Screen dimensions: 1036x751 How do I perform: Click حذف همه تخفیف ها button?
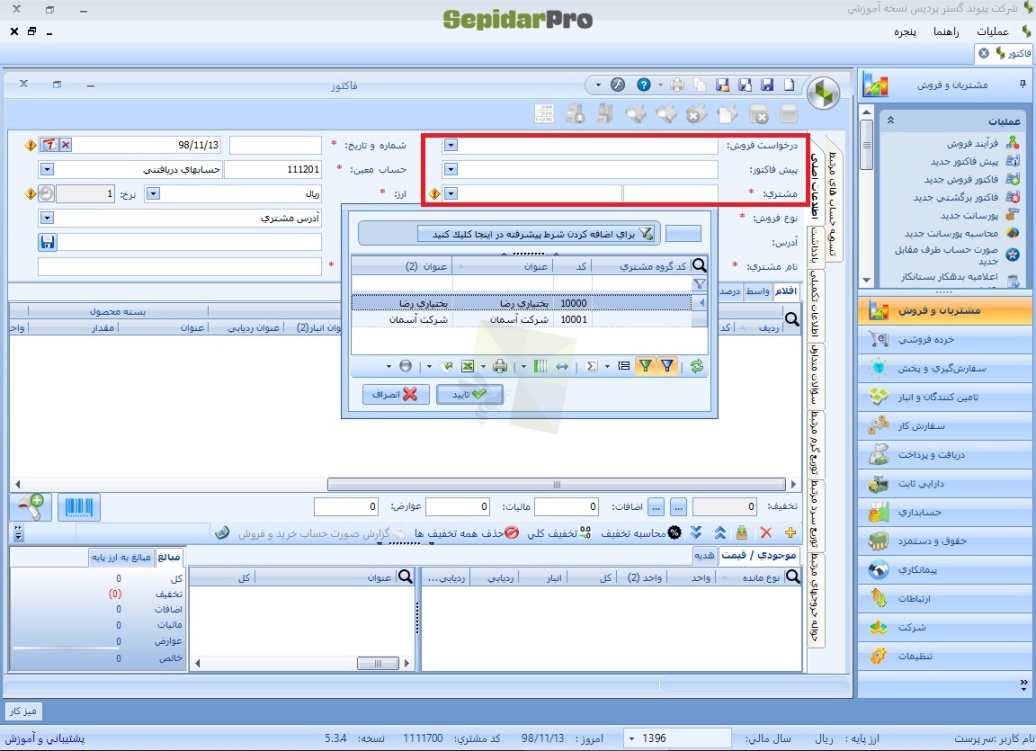pos(466,533)
